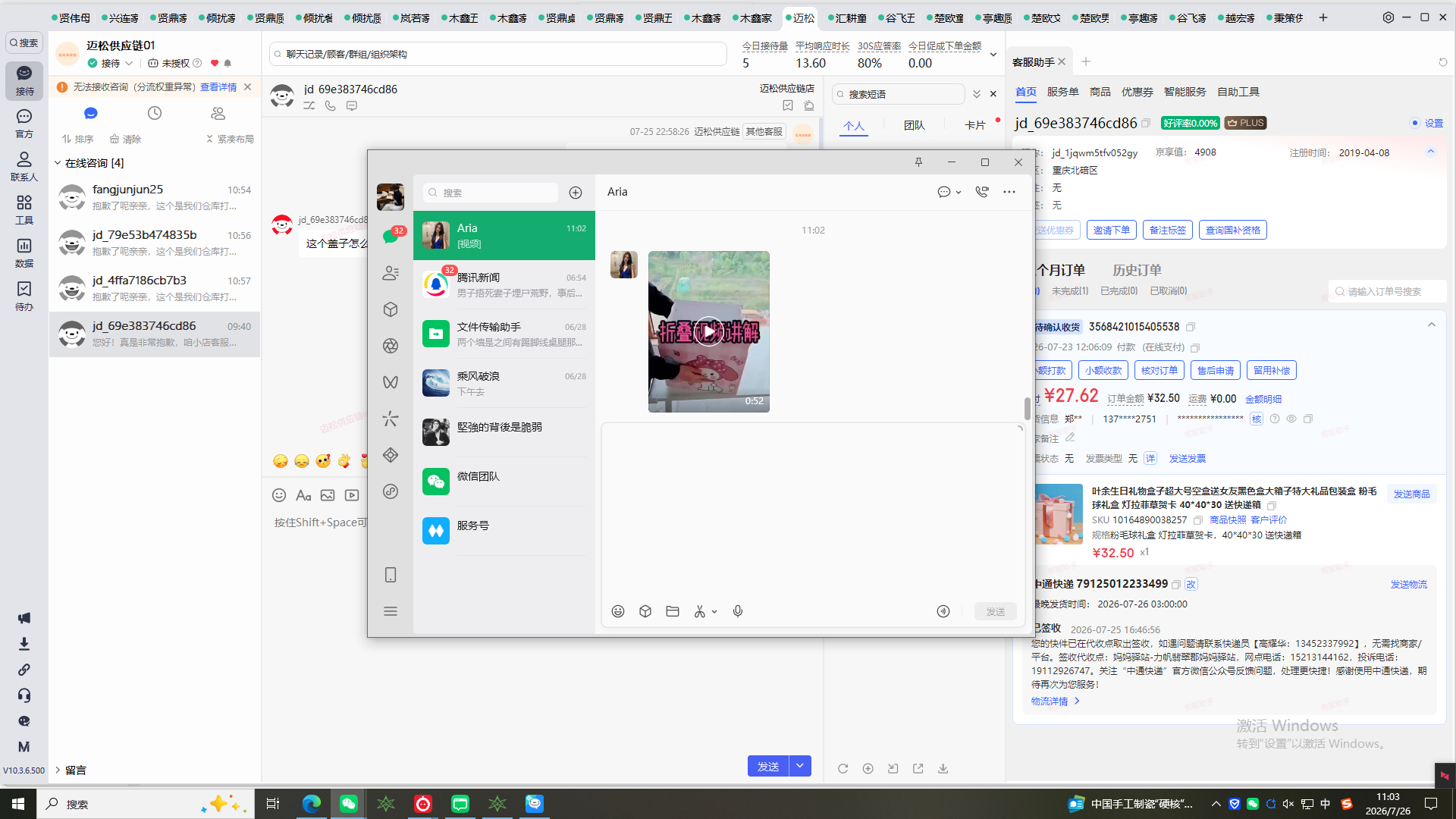The width and height of the screenshot is (1456, 819).
Task: Open 待办 to-do in left sidebar
Action: pos(24,296)
